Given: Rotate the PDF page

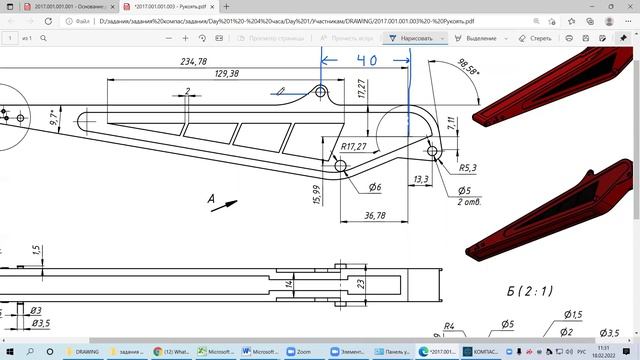Looking at the screenshot, I should [202, 38].
